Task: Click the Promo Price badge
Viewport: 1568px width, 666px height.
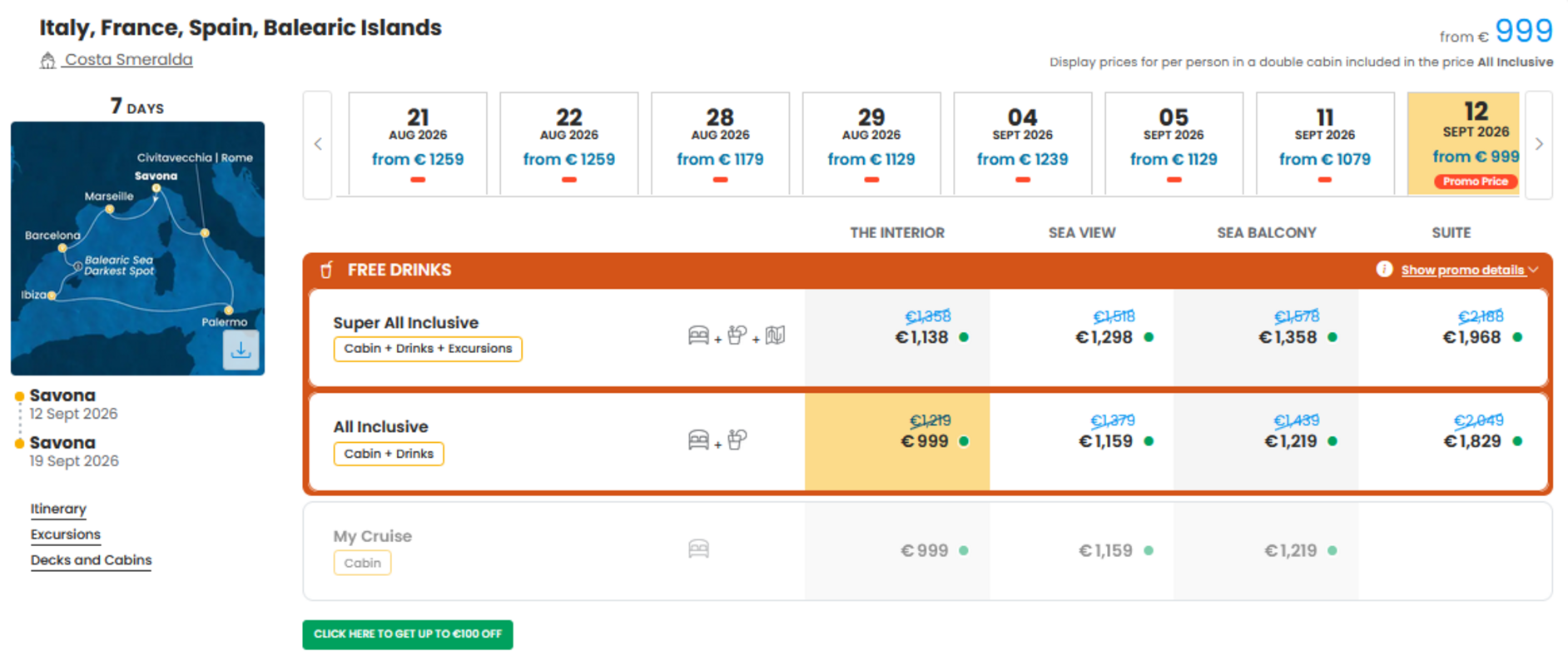Action: (1476, 181)
